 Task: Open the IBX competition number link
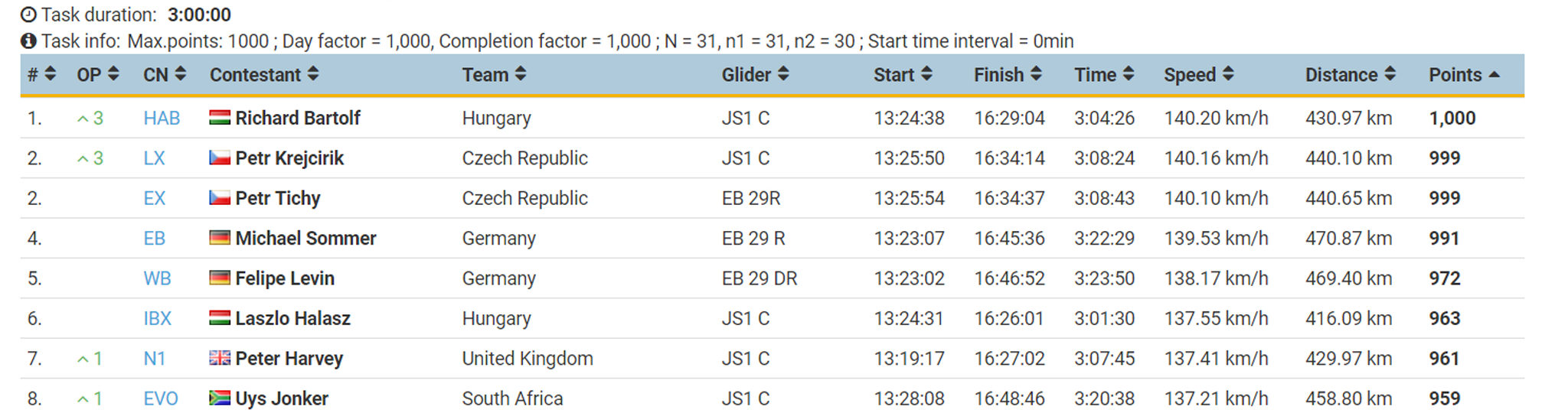point(158,319)
